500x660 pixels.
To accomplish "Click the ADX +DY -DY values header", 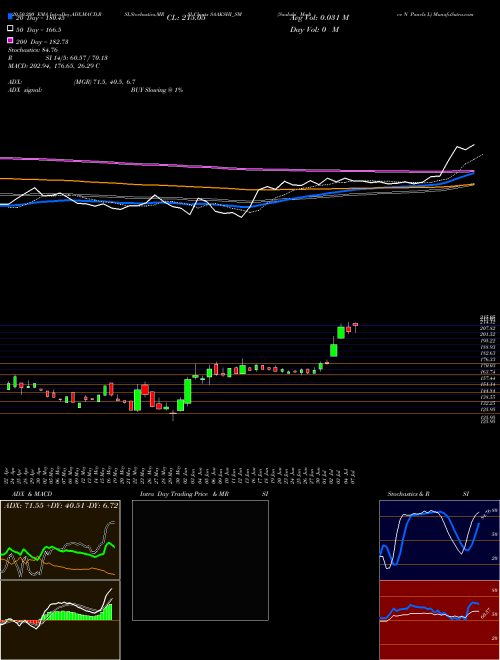I will pos(60,505).
